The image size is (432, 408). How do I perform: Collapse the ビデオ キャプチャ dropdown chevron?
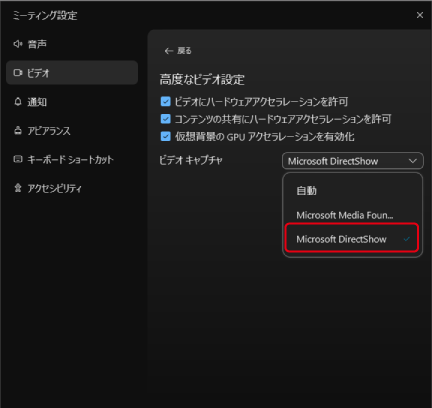click(x=413, y=161)
